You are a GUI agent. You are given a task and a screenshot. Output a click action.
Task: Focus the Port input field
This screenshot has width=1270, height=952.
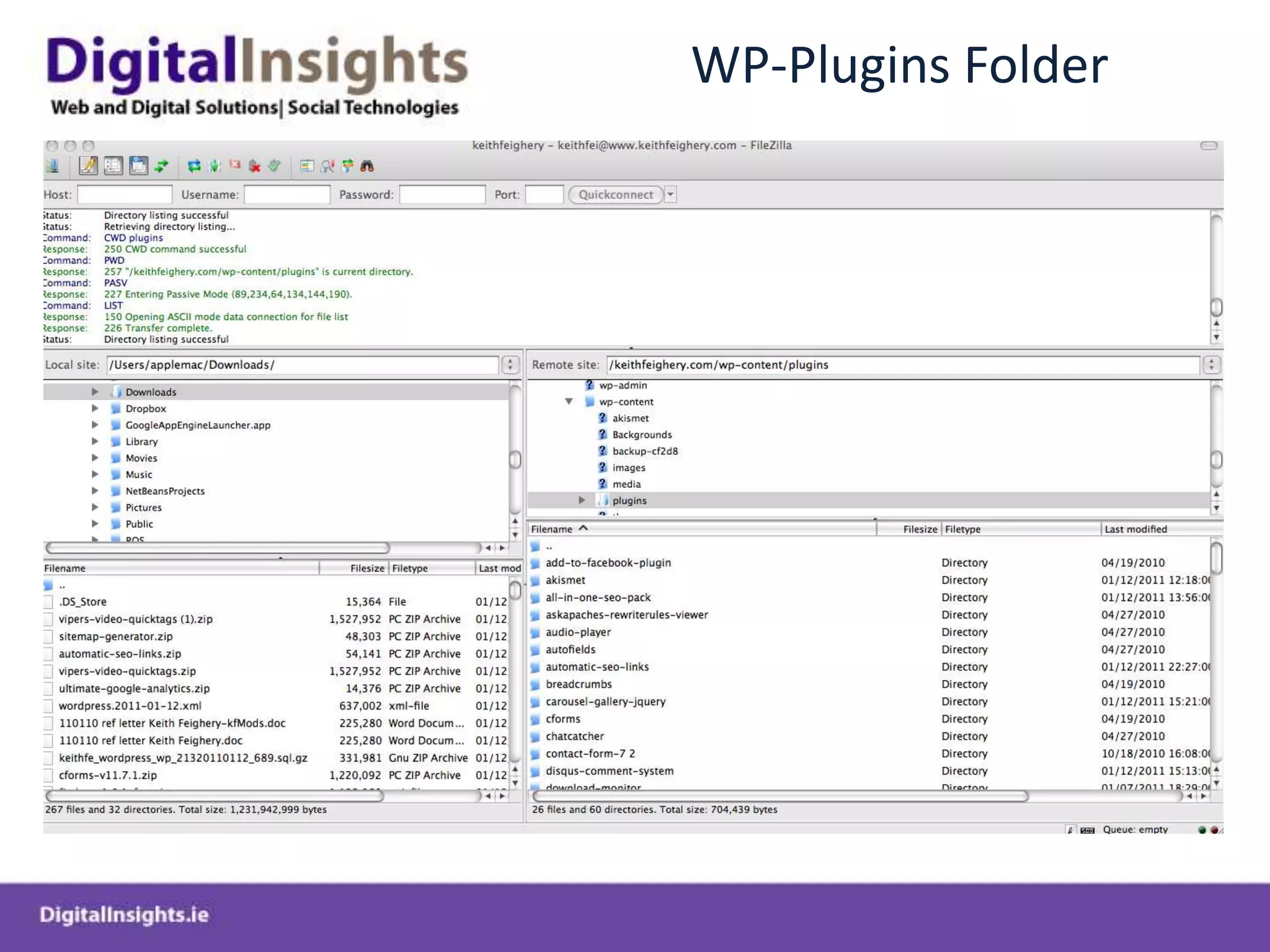coord(544,195)
